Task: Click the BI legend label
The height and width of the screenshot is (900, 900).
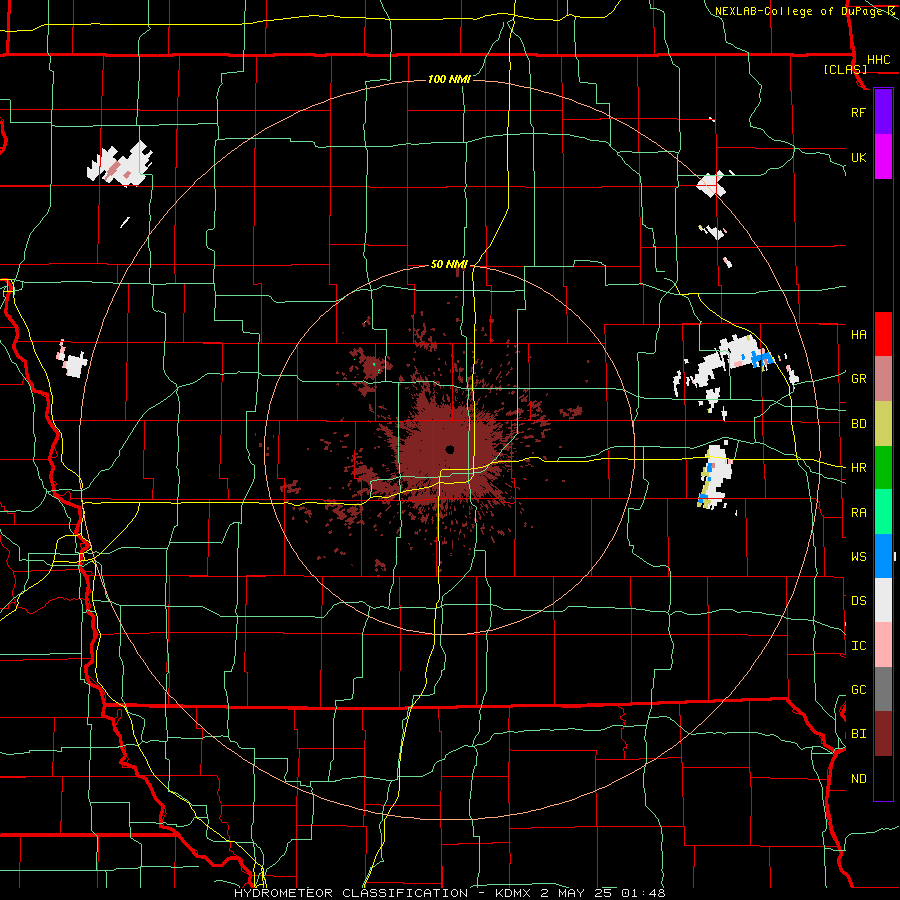Action: 858,734
